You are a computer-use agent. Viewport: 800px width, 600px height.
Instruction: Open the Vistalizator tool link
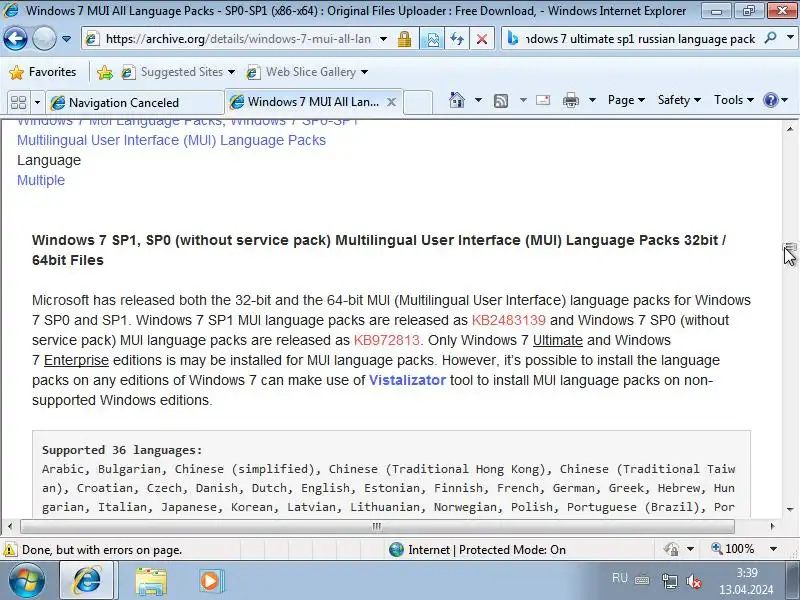pyautogui.click(x=407, y=380)
